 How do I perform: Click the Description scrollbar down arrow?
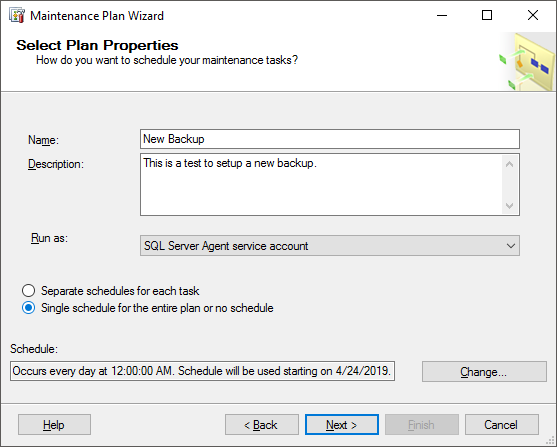pos(510,205)
